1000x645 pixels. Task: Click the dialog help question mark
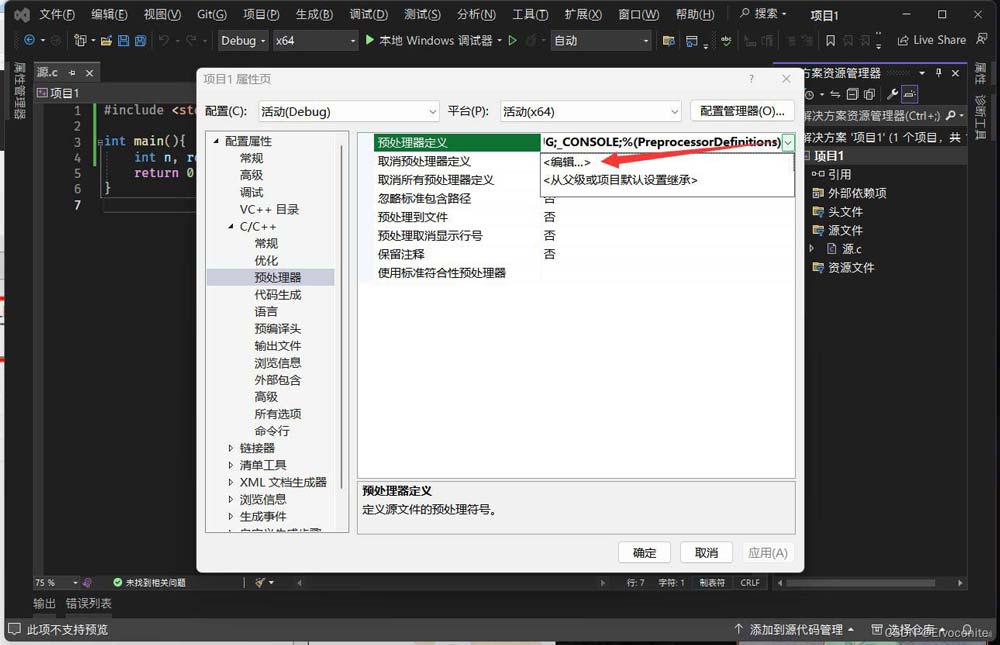tap(751, 78)
